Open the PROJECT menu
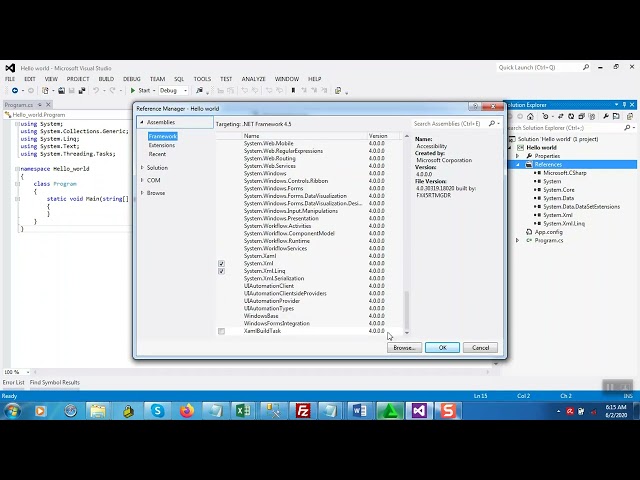This screenshot has height=480, width=640. 78,79
